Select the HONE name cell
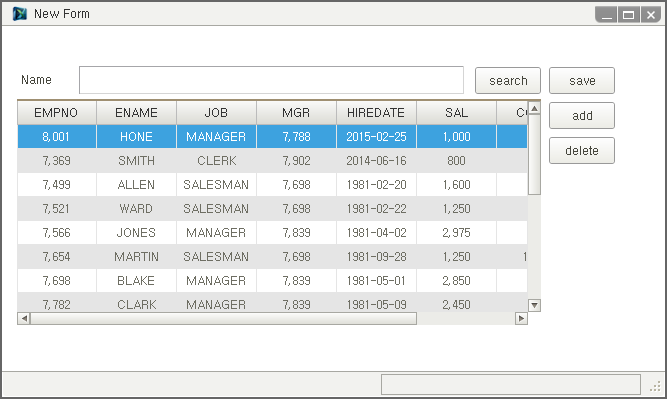The width and height of the screenshot is (667, 399). 137,137
